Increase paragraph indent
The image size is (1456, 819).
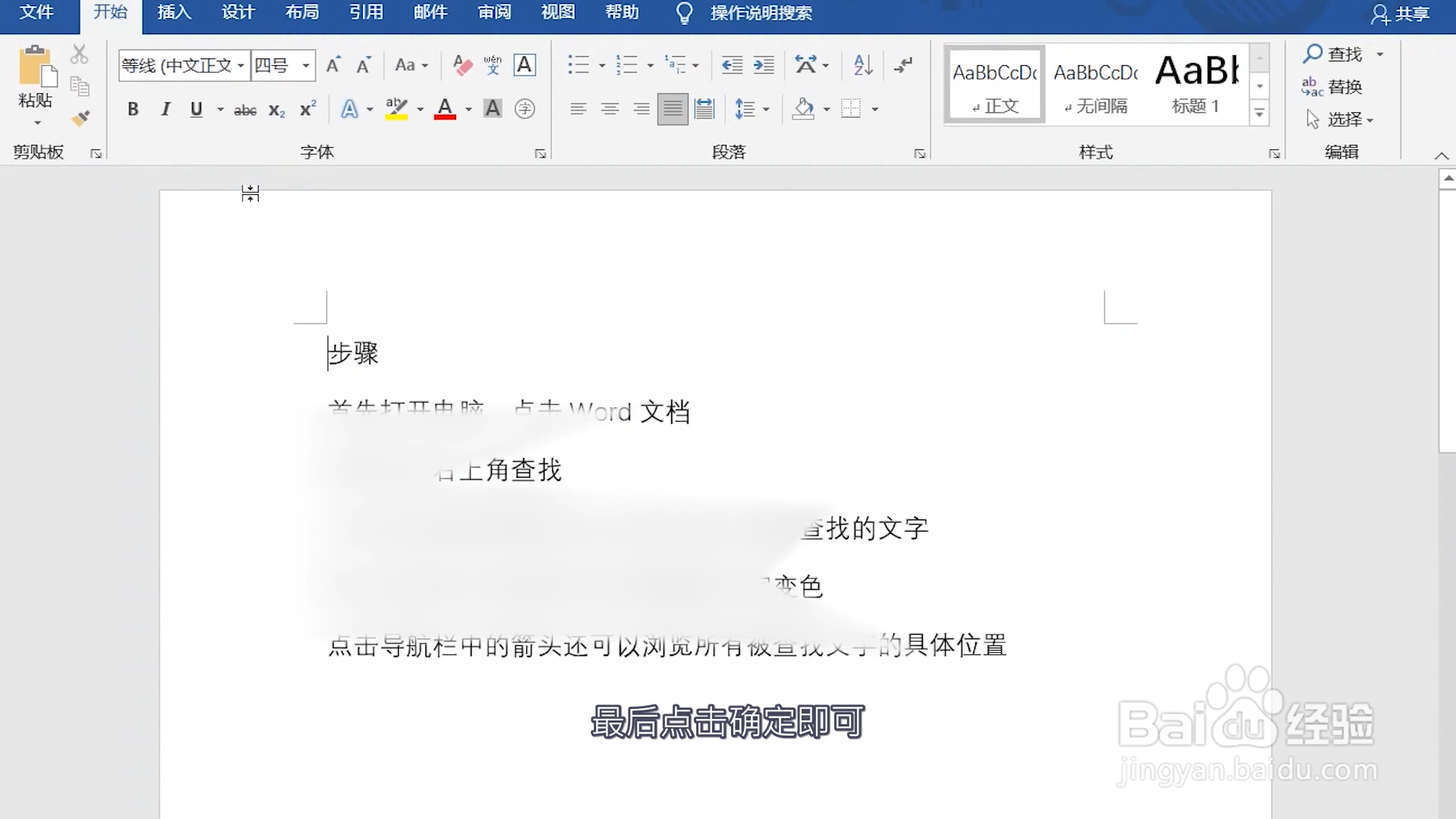764,65
